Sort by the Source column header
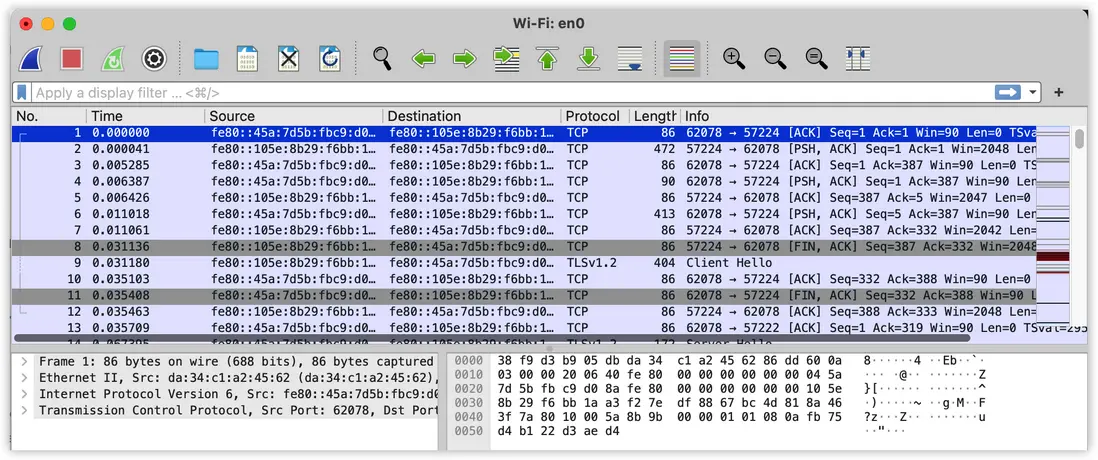This screenshot has height=460, width=1098. 294,116
